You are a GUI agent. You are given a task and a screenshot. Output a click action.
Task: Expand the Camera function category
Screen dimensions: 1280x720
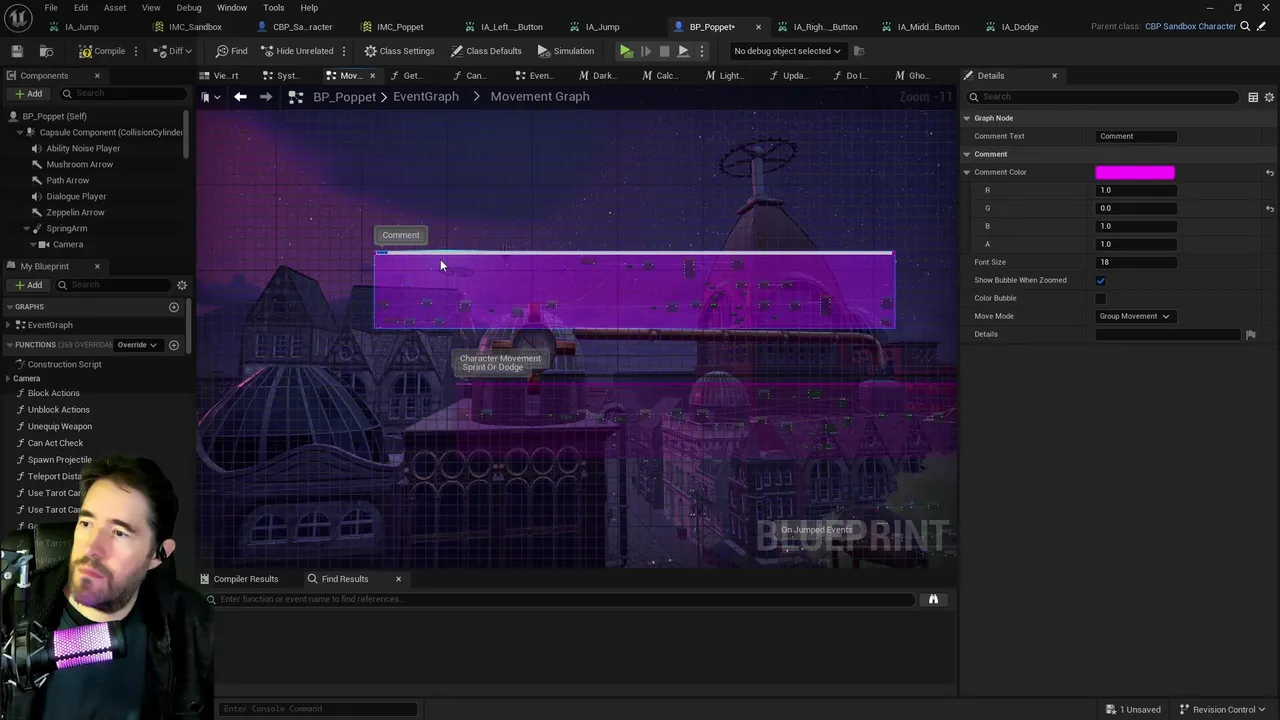pyautogui.click(x=9, y=379)
